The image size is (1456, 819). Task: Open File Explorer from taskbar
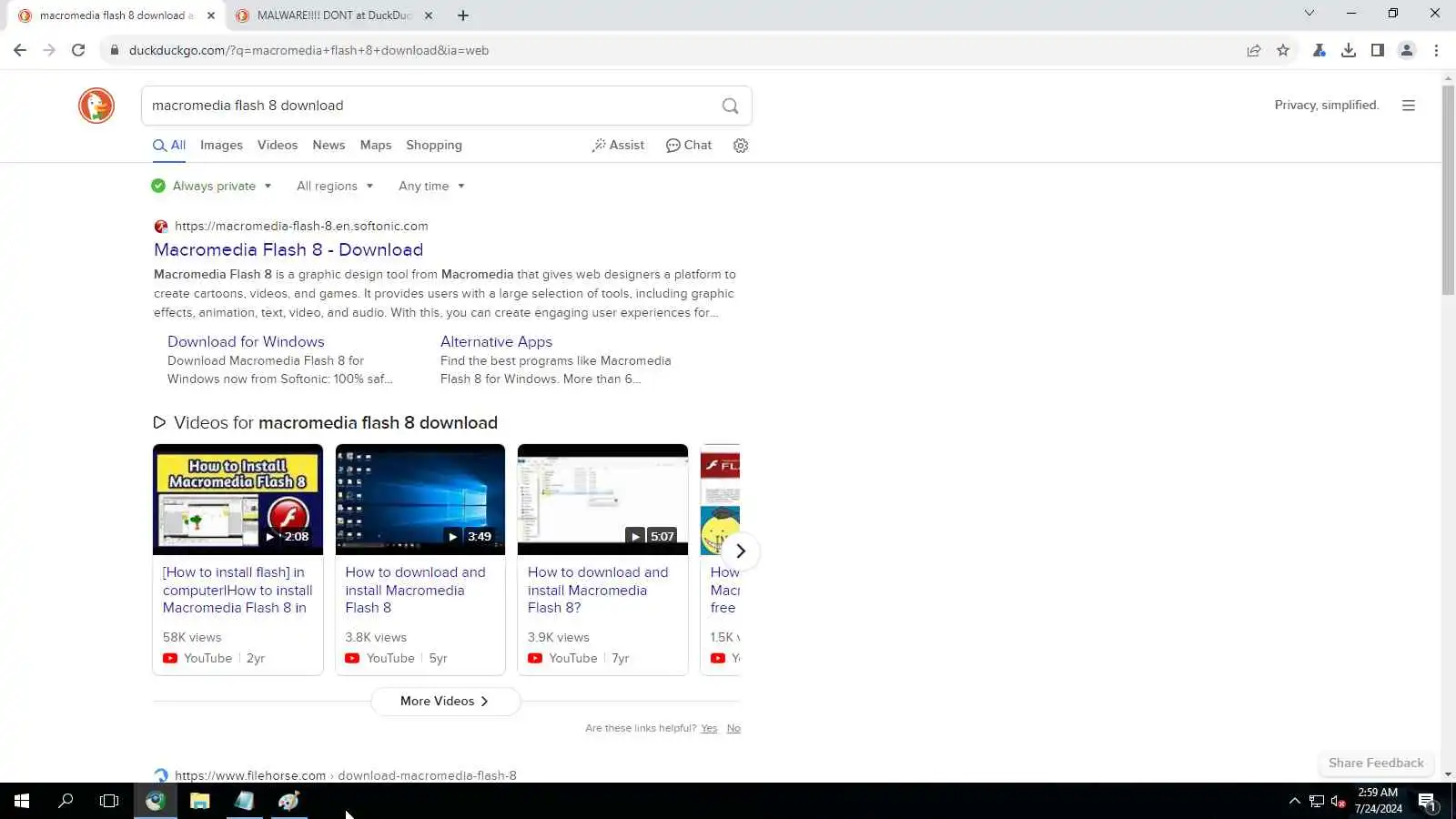pos(199,801)
